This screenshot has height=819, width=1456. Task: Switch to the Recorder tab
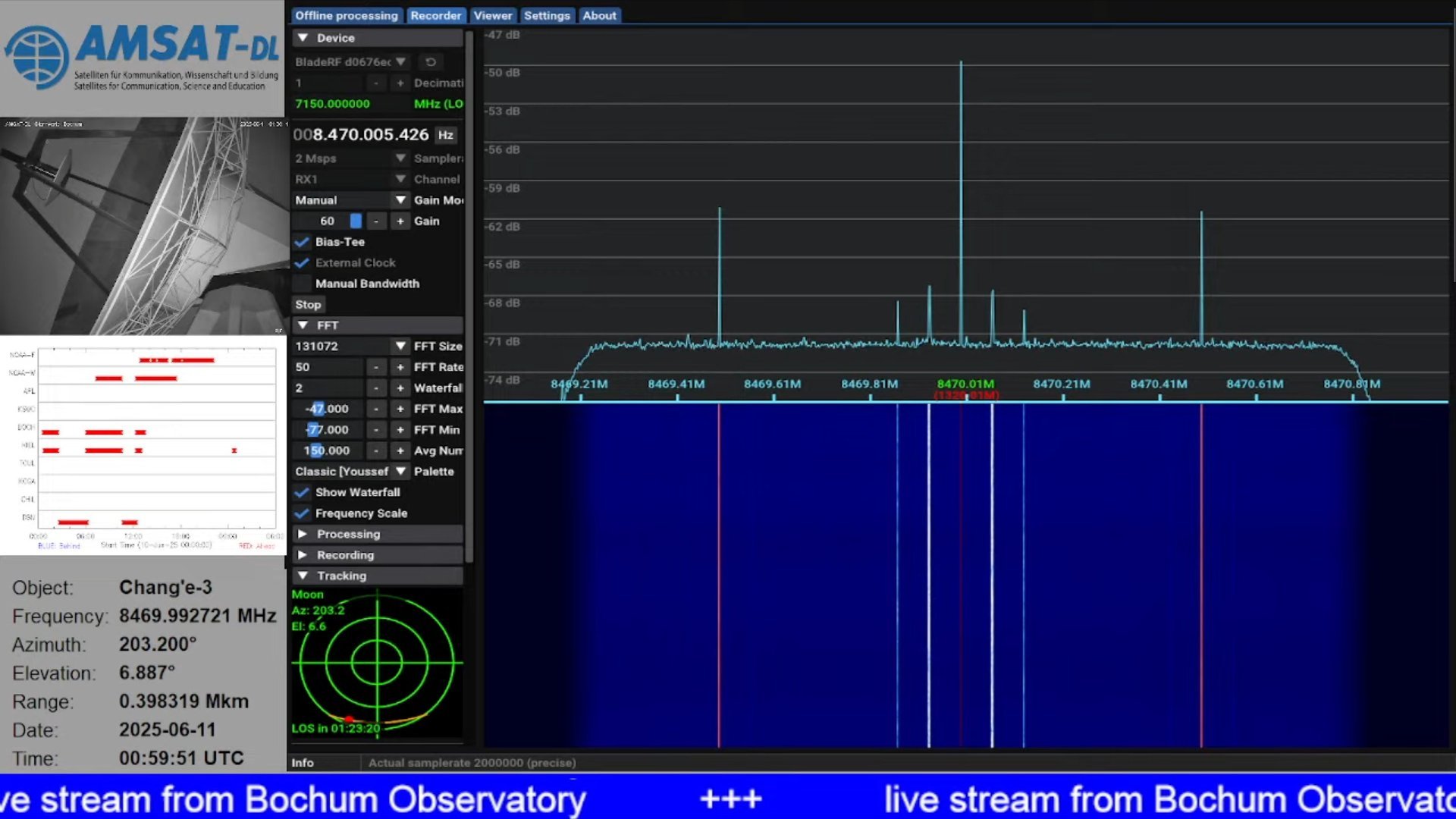(x=435, y=15)
